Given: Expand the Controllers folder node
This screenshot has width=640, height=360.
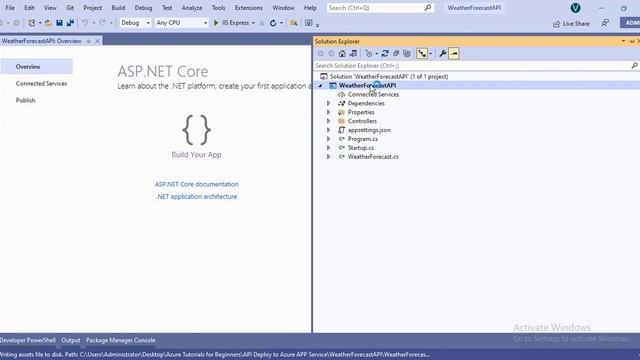Looking at the screenshot, I should tap(329, 121).
